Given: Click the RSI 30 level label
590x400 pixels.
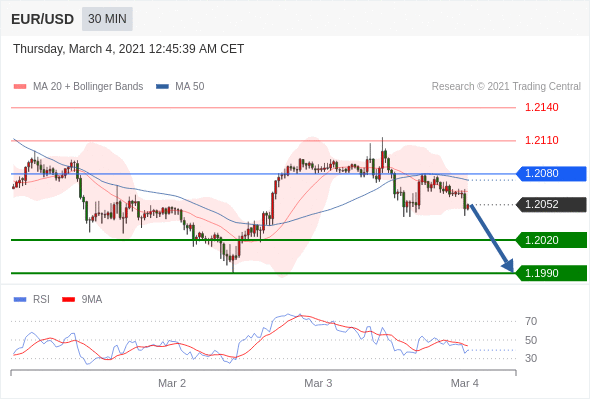Looking at the screenshot, I should tap(531, 358).
